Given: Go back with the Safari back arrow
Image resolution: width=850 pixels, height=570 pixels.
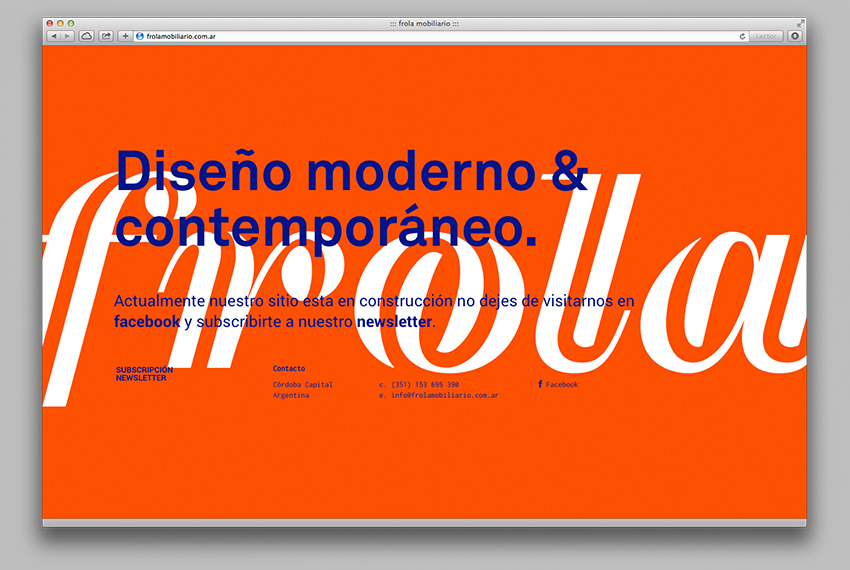Looking at the screenshot, I should pyautogui.click(x=54, y=36).
